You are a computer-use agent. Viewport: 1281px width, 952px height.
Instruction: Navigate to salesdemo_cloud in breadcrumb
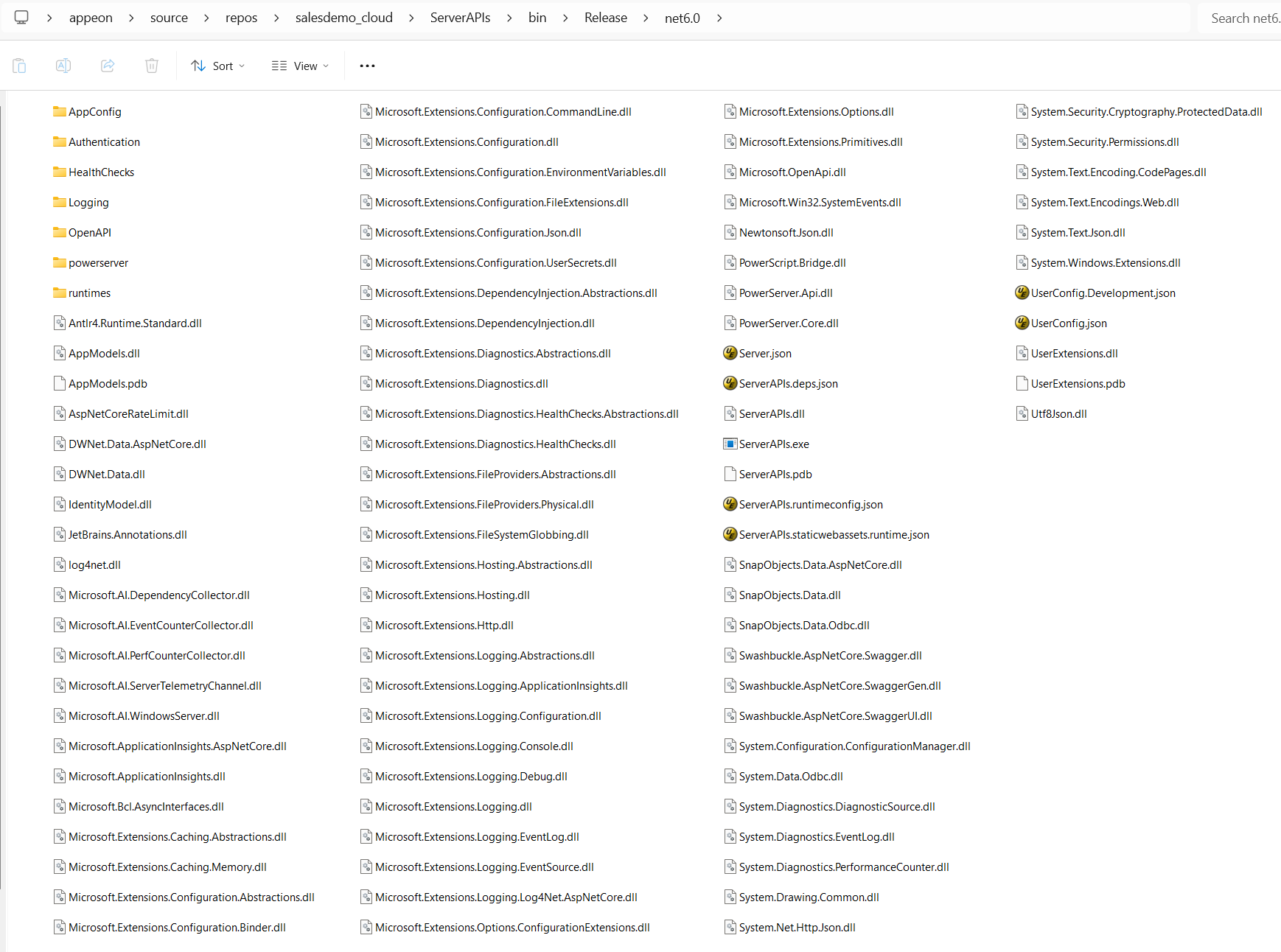[343, 18]
